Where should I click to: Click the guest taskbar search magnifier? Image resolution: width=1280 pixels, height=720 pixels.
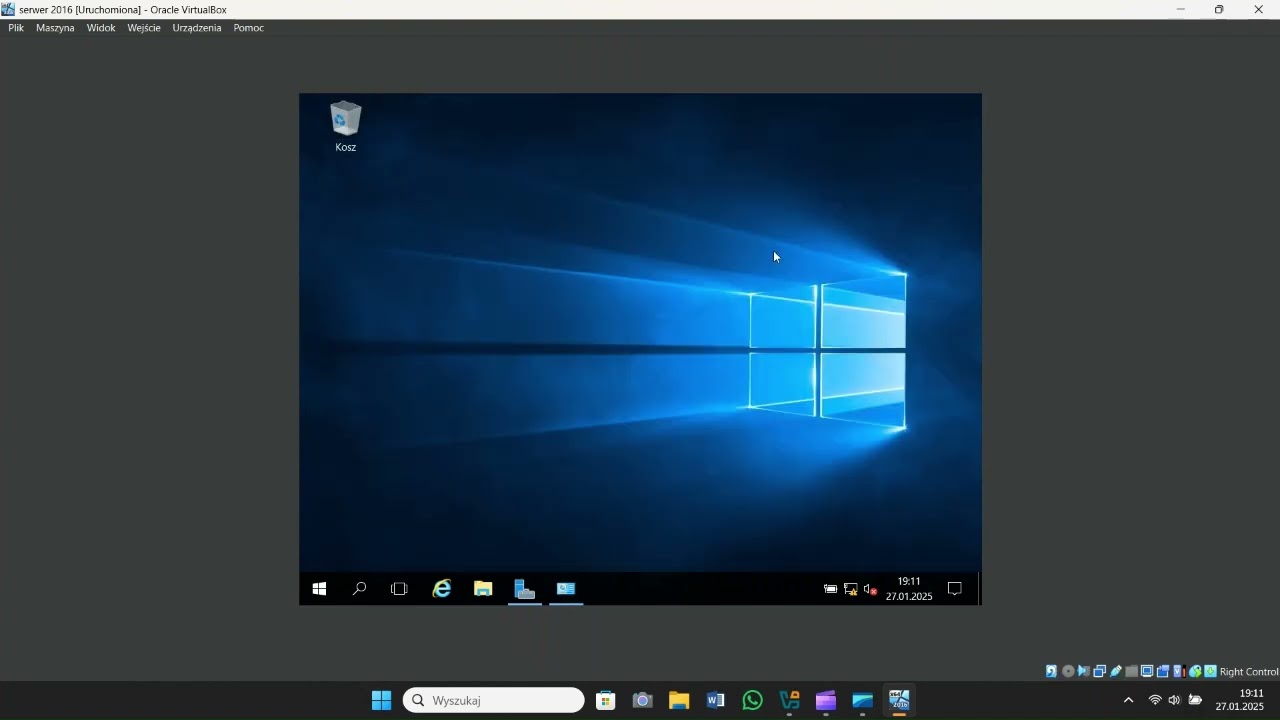[x=359, y=589]
